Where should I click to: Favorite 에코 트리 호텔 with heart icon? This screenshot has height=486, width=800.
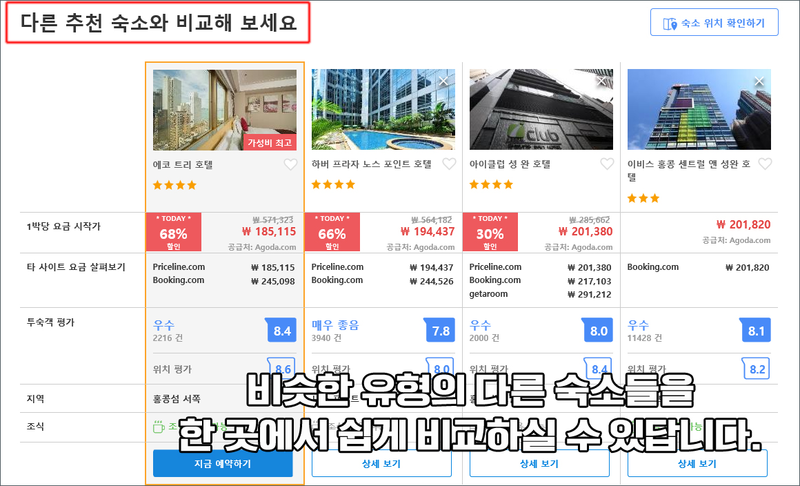(x=290, y=165)
